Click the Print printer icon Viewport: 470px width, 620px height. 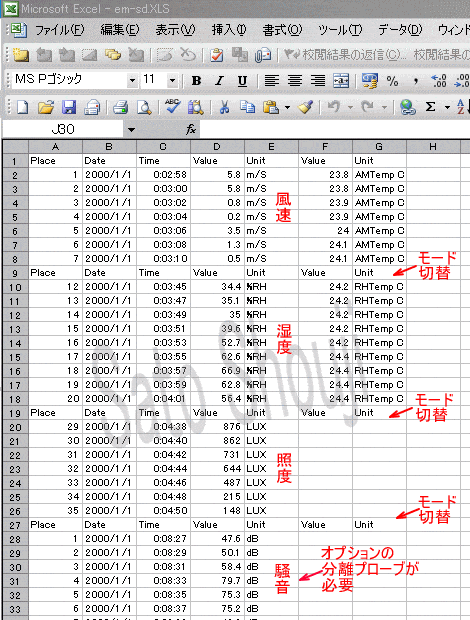[121, 107]
